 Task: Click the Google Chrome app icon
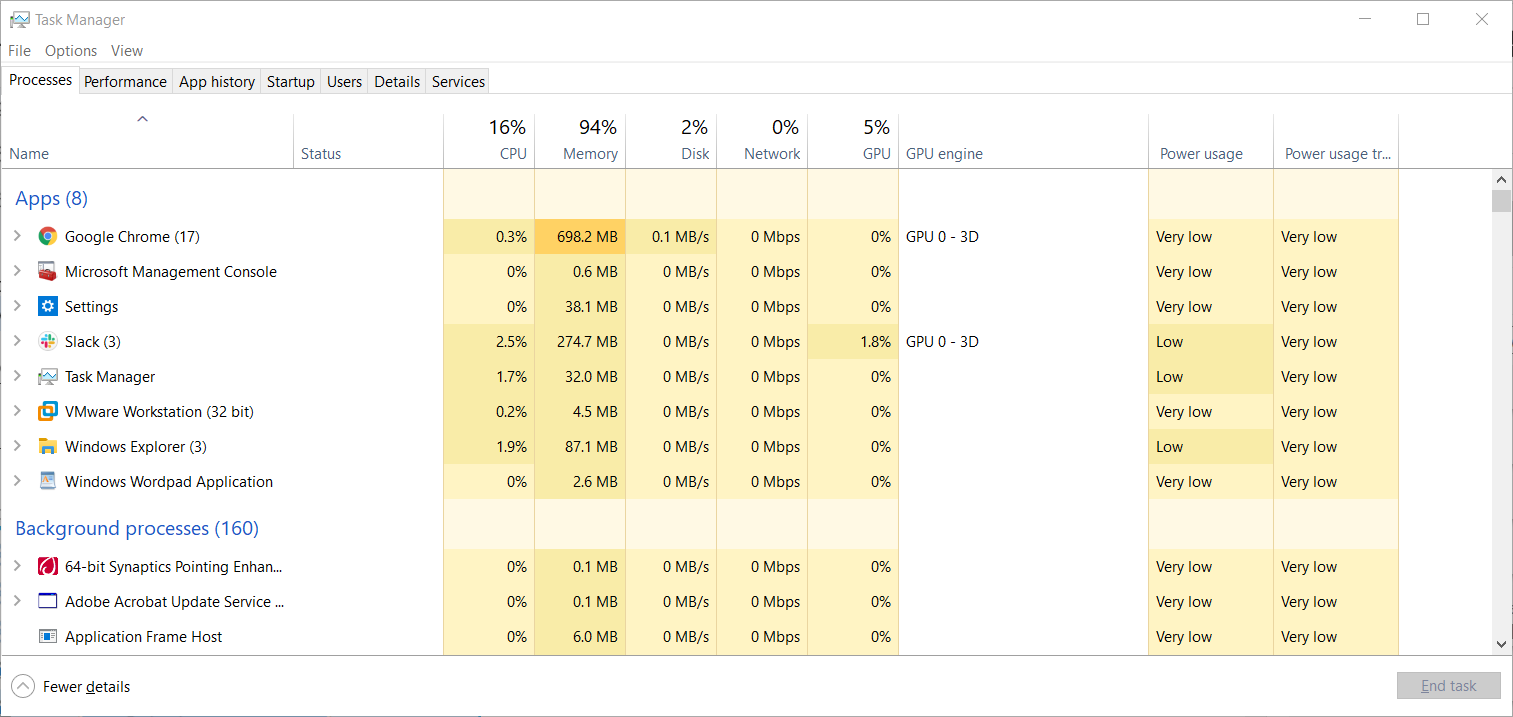click(x=47, y=237)
